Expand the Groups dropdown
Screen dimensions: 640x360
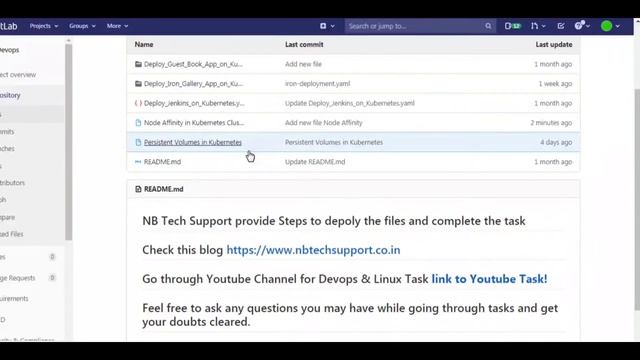click(82, 26)
